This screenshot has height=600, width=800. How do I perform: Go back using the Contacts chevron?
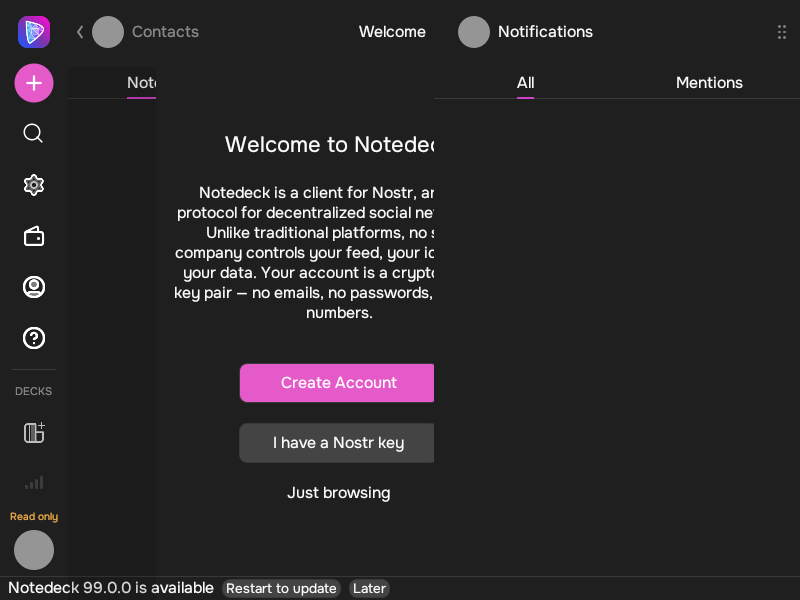[x=80, y=32]
